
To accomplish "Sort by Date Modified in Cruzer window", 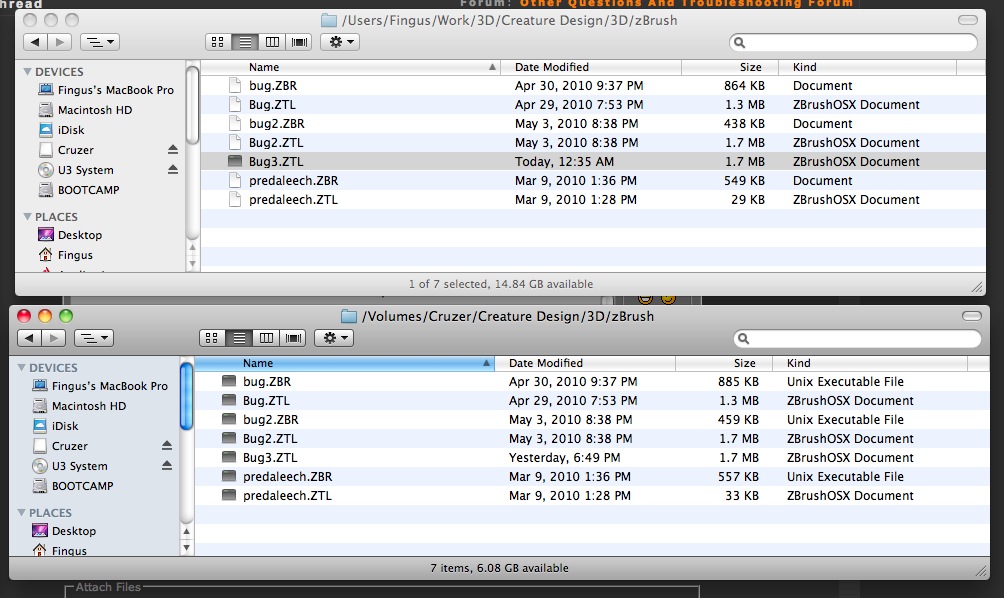I will [x=584, y=363].
